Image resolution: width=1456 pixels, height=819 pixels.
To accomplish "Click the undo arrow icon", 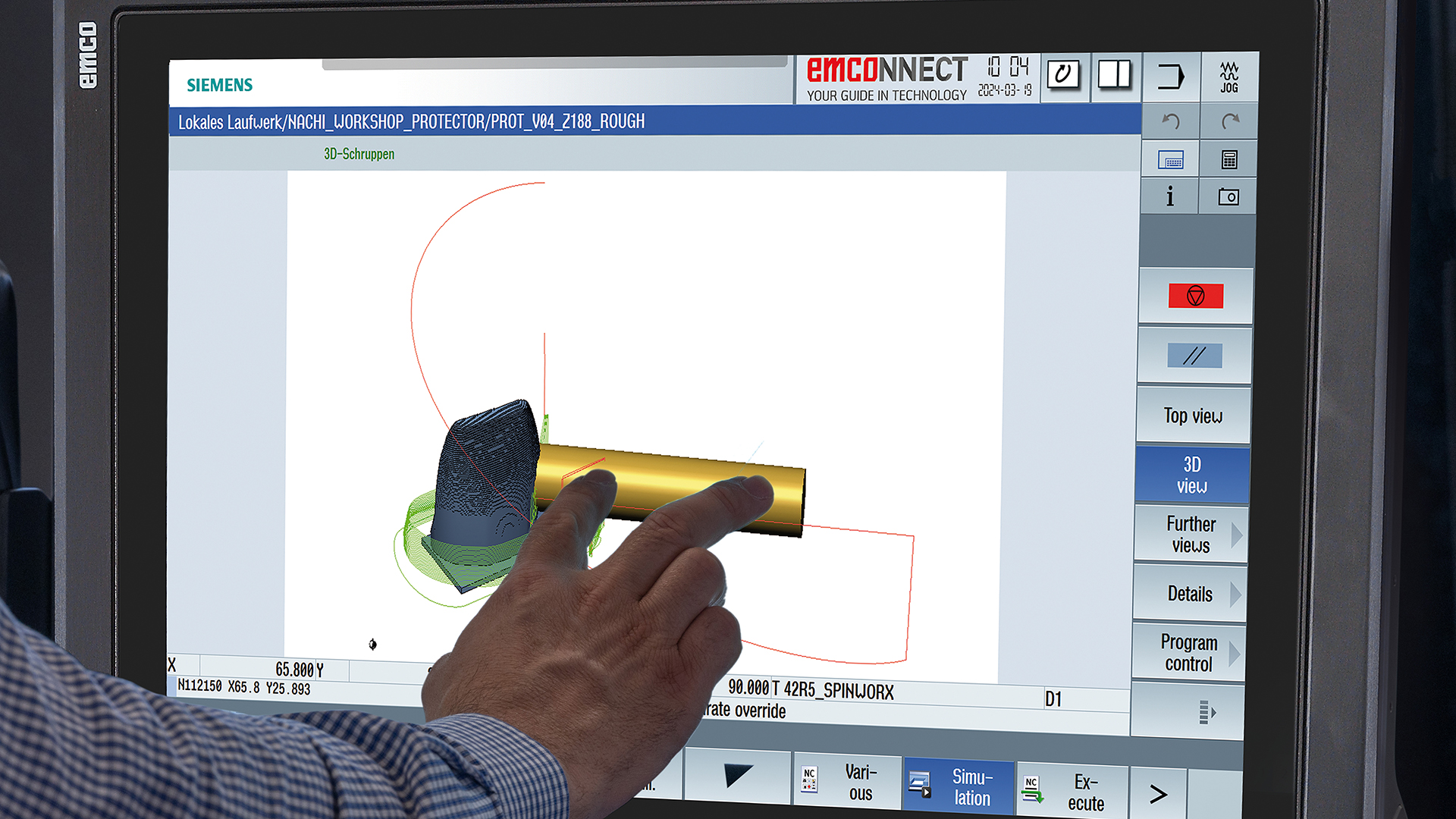I will [x=1170, y=121].
